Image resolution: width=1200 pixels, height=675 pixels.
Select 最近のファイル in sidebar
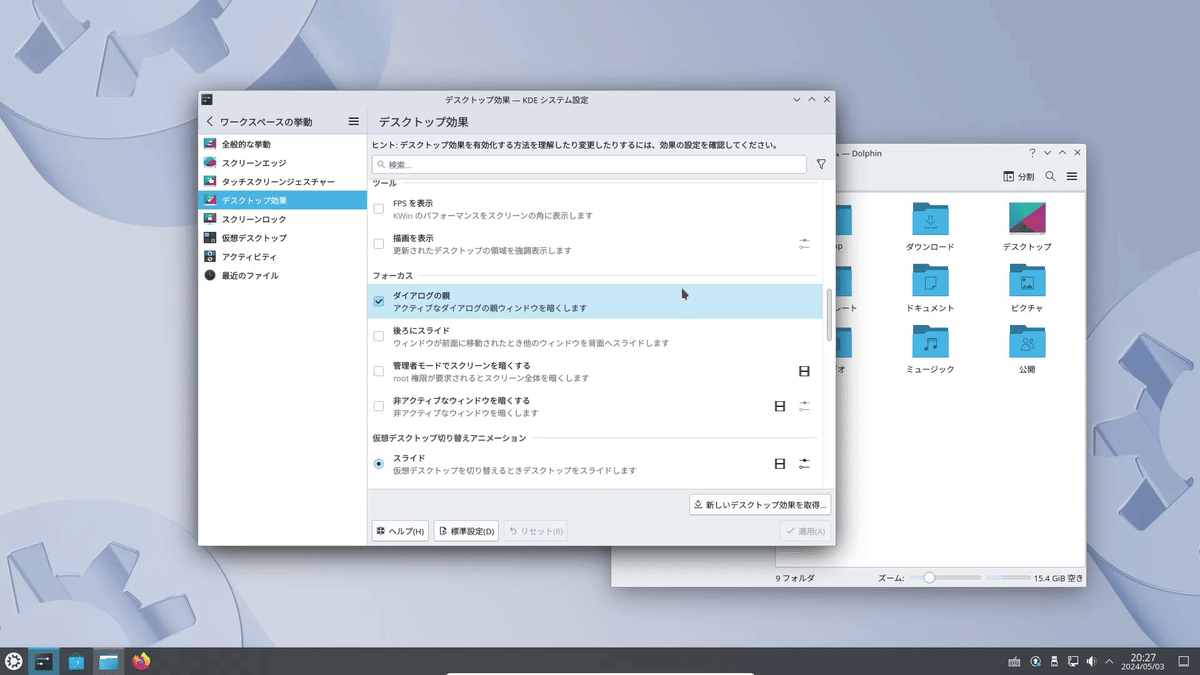(283, 275)
